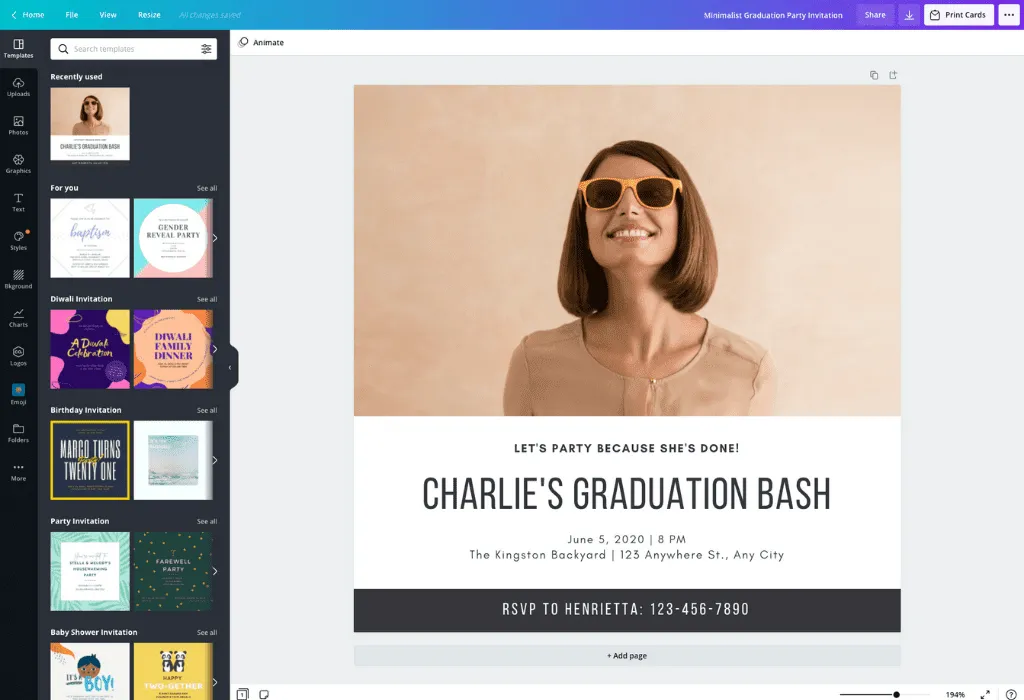Expand For you row with arrow
The height and width of the screenshot is (700, 1024).
pos(215,238)
